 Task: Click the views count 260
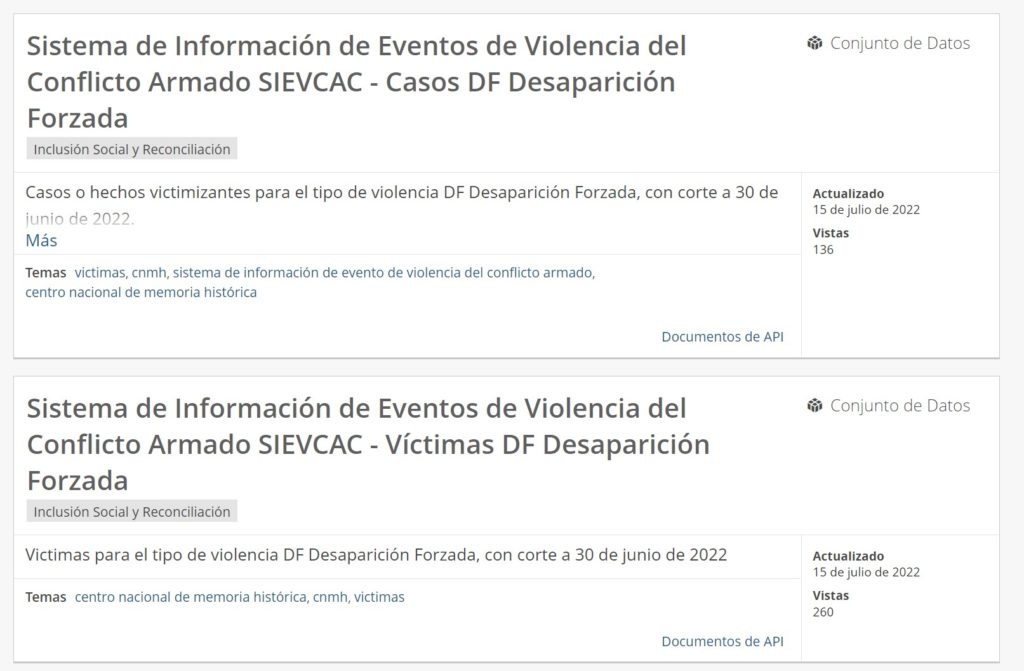click(823, 612)
